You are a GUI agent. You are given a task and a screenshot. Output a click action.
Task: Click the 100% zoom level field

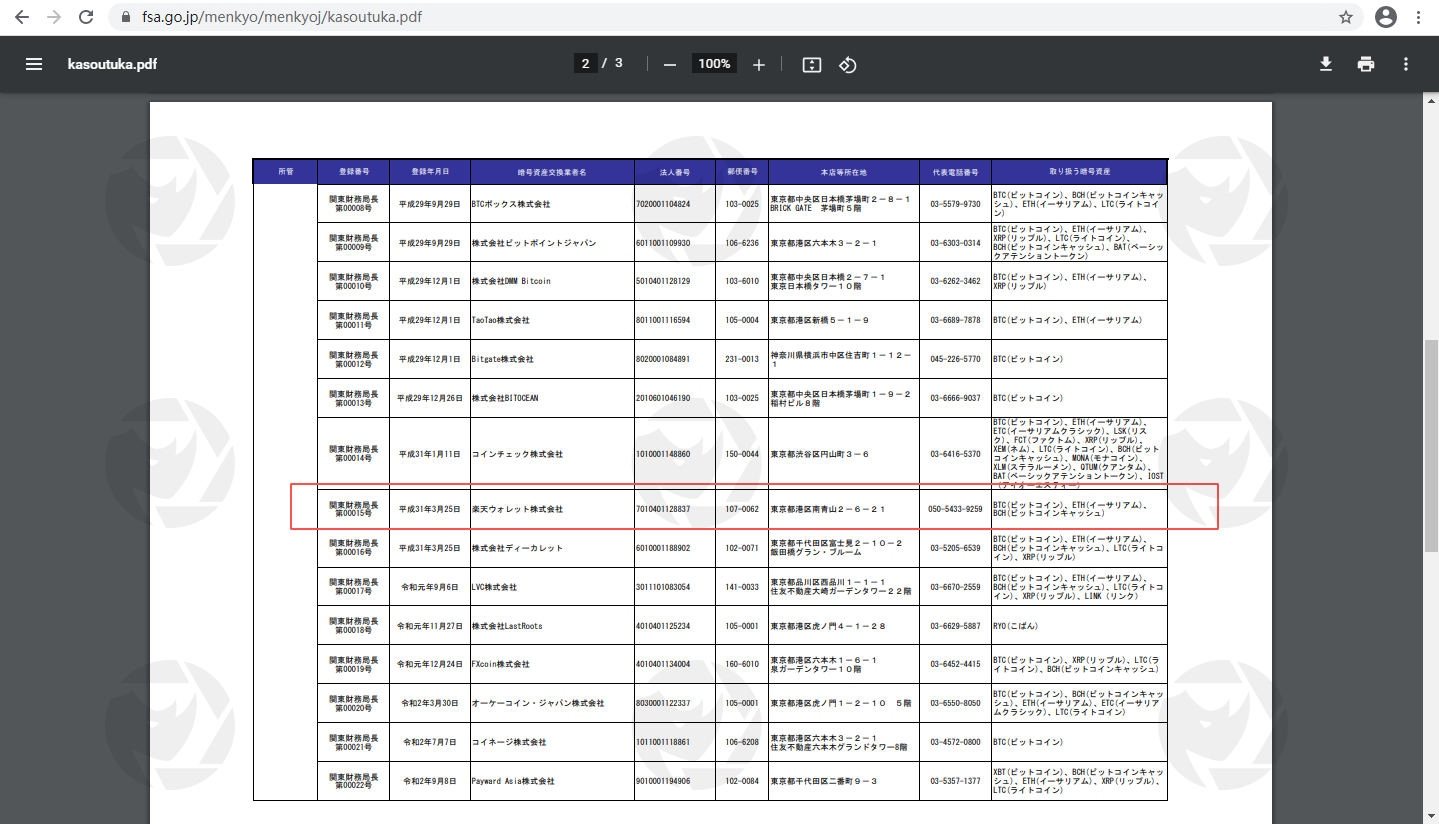pyautogui.click(x=714, y=64)
